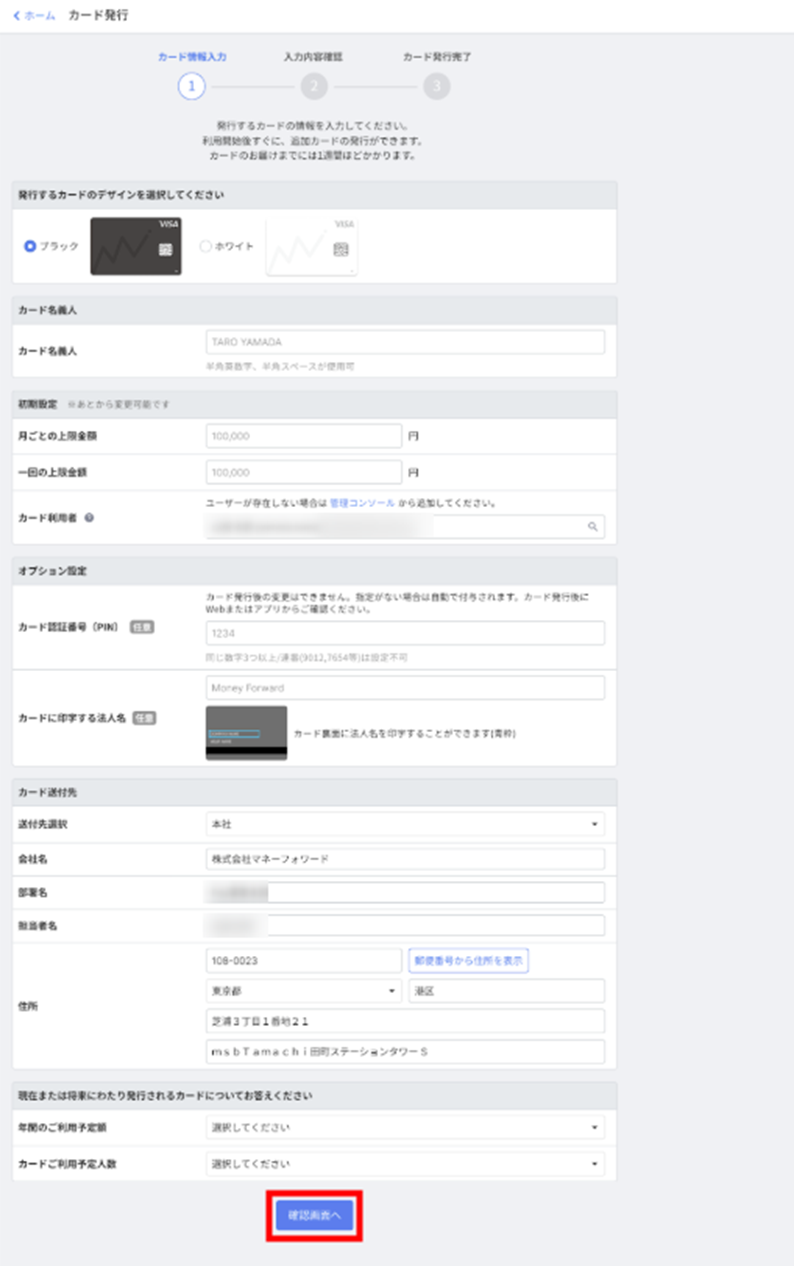Open the 送付先選択 dropdown
Viewport: 794px width, 1266px height.
pyautogui.click(x=404, y=825)
